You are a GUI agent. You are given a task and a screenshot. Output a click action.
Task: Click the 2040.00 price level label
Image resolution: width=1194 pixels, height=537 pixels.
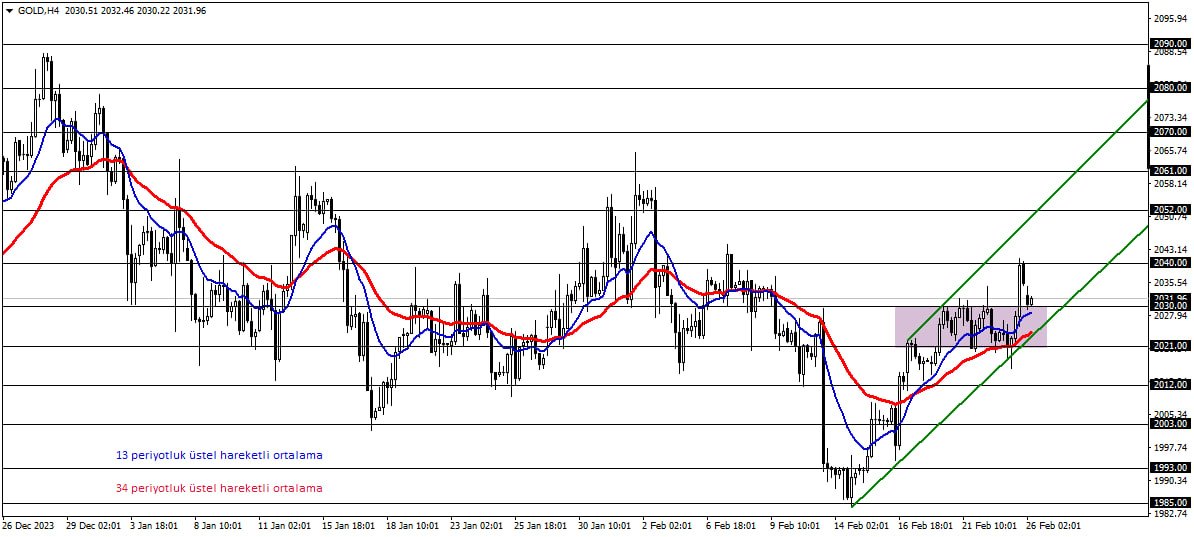1170,263
